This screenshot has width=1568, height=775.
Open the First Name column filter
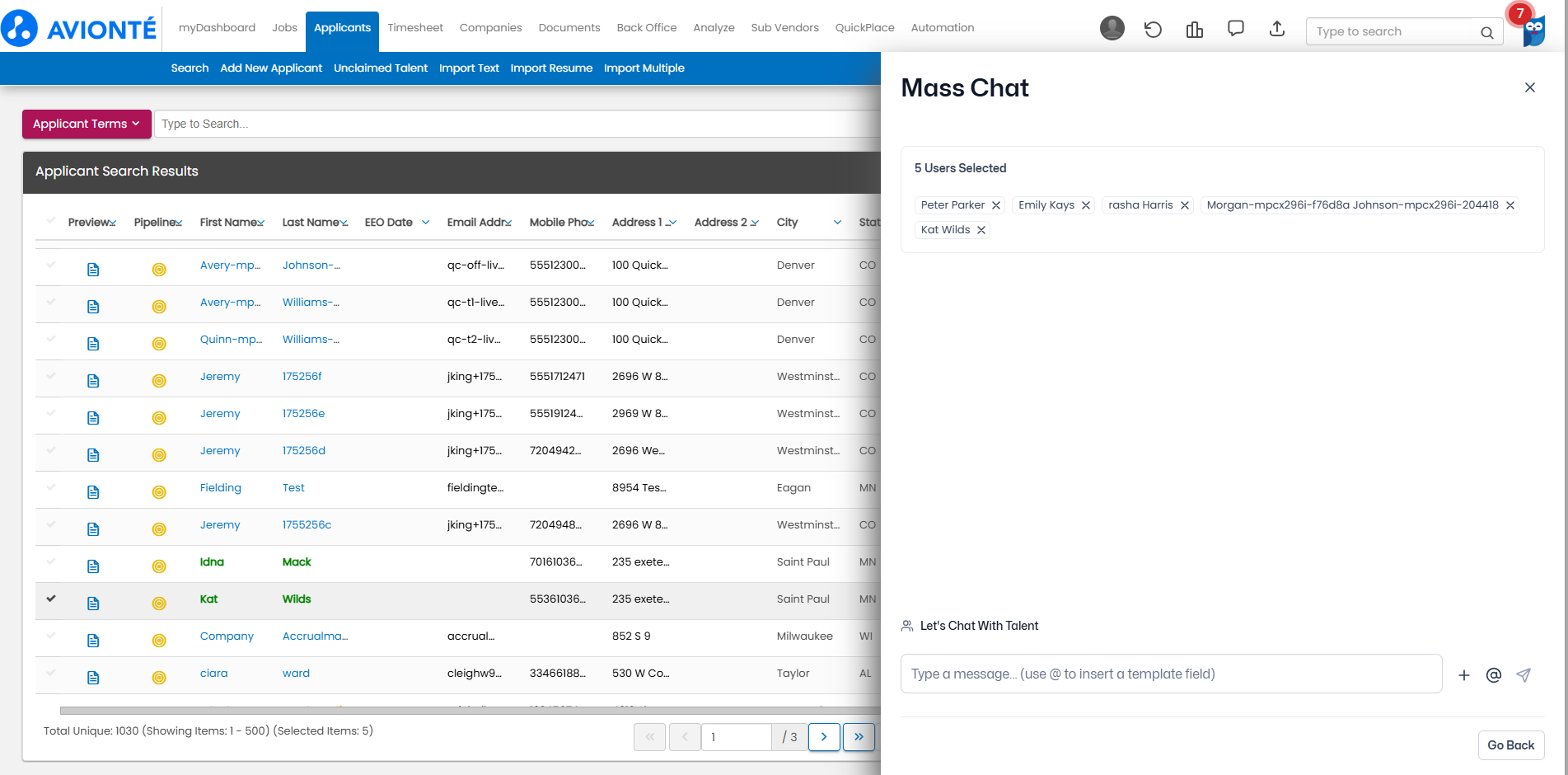point(260,223)
